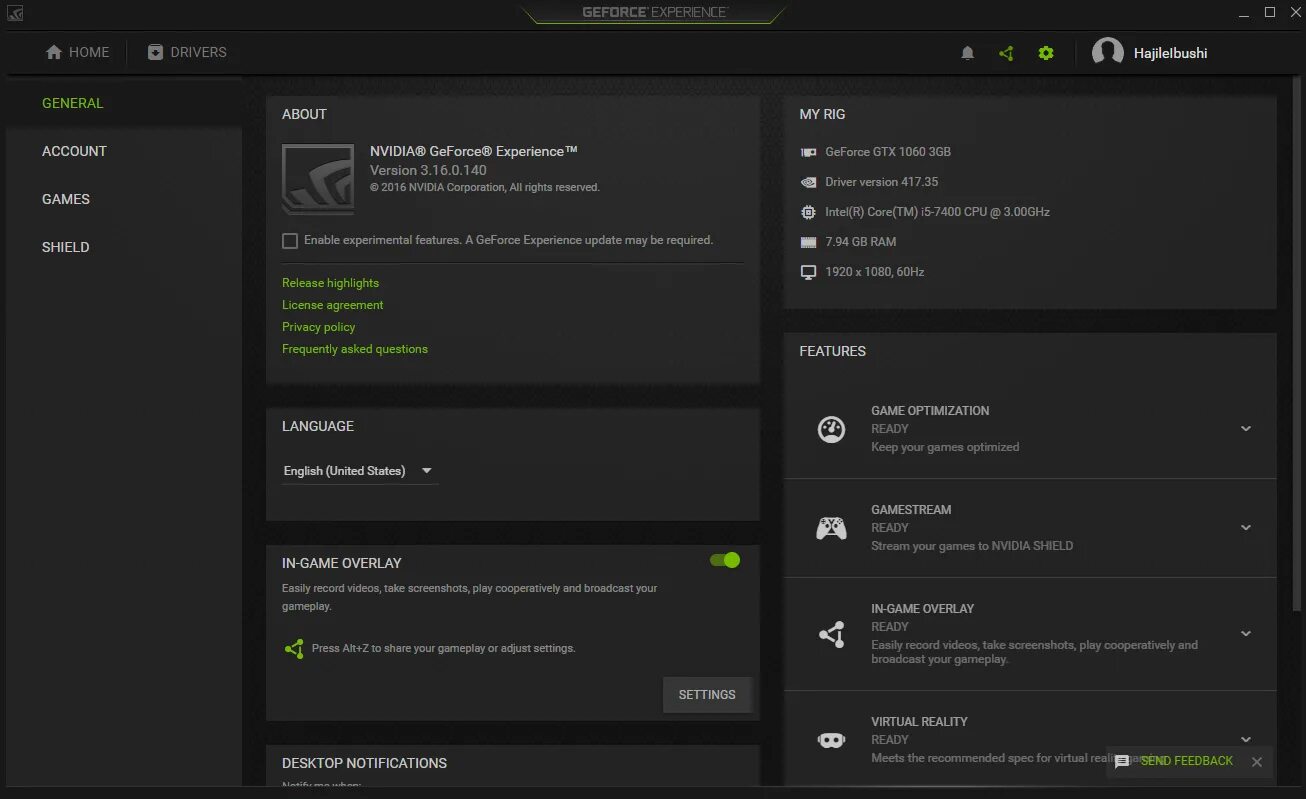Open the License agreement link
Image resolution: width=1306 pixels, height=799 pixels.
332,305
